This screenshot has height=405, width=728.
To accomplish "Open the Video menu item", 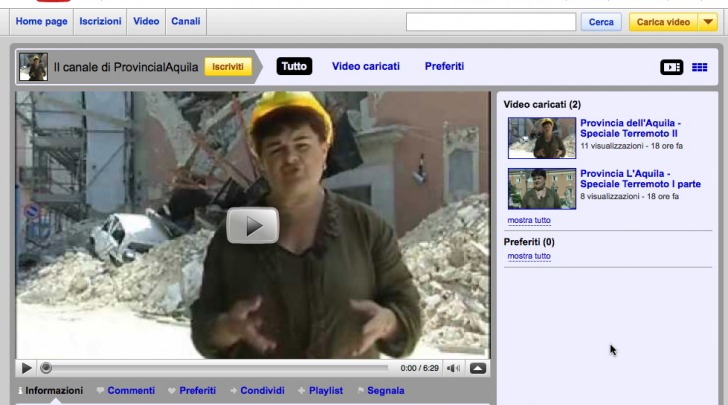I will coord(146,21).
